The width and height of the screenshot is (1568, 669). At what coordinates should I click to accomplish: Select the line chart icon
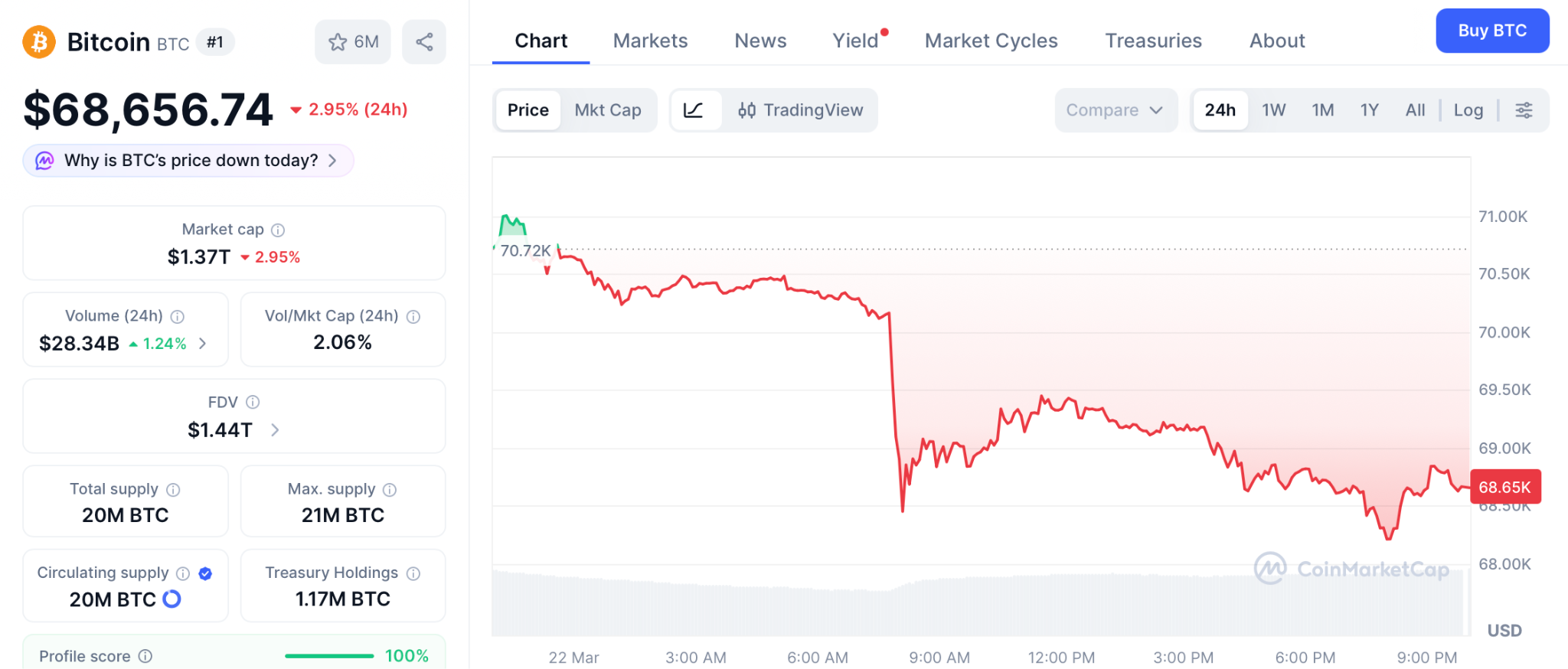tap(694, 109)
